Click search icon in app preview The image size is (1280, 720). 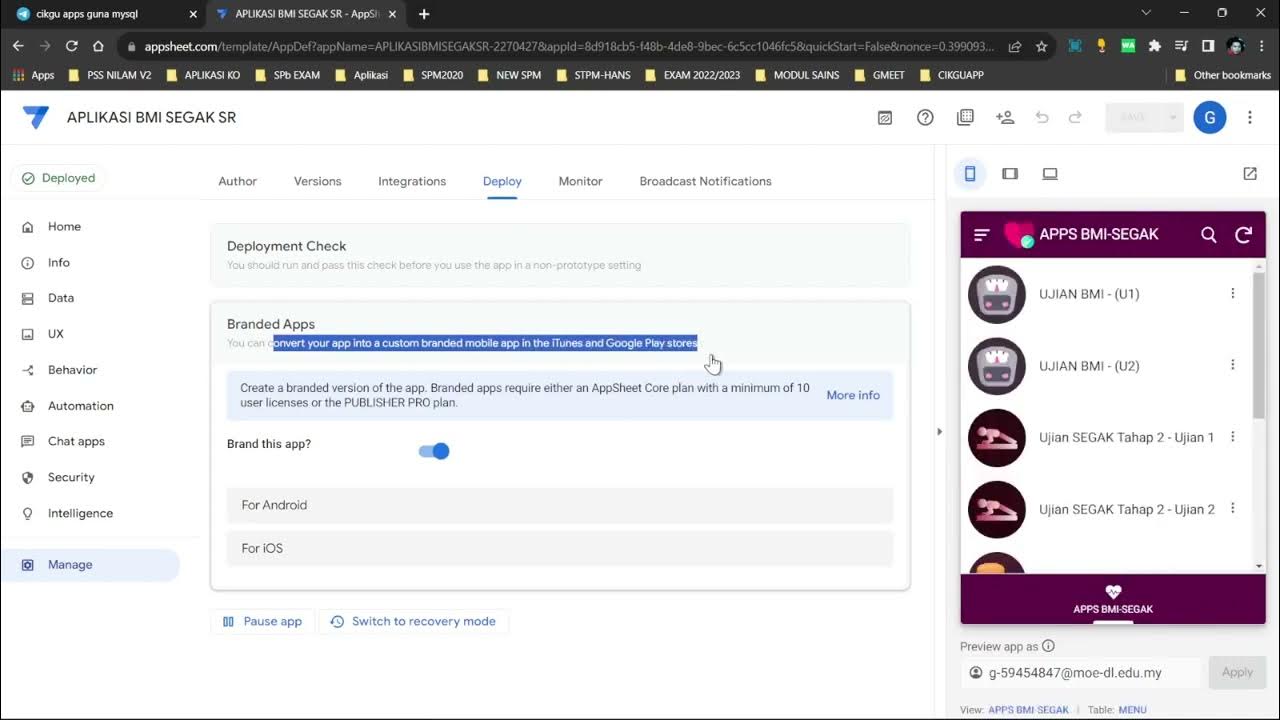1208,235
